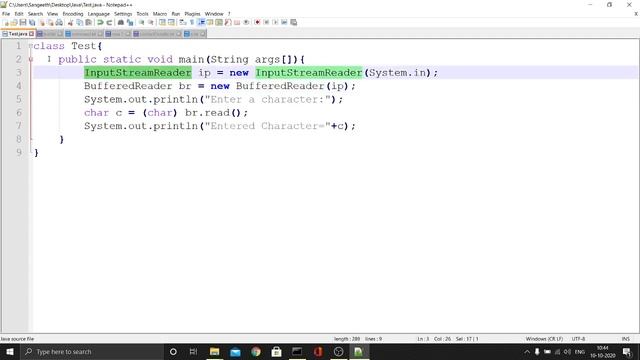Screen dimensions: 640x360
Task: Open the Plugins menu
Action: tap(192, 14)
